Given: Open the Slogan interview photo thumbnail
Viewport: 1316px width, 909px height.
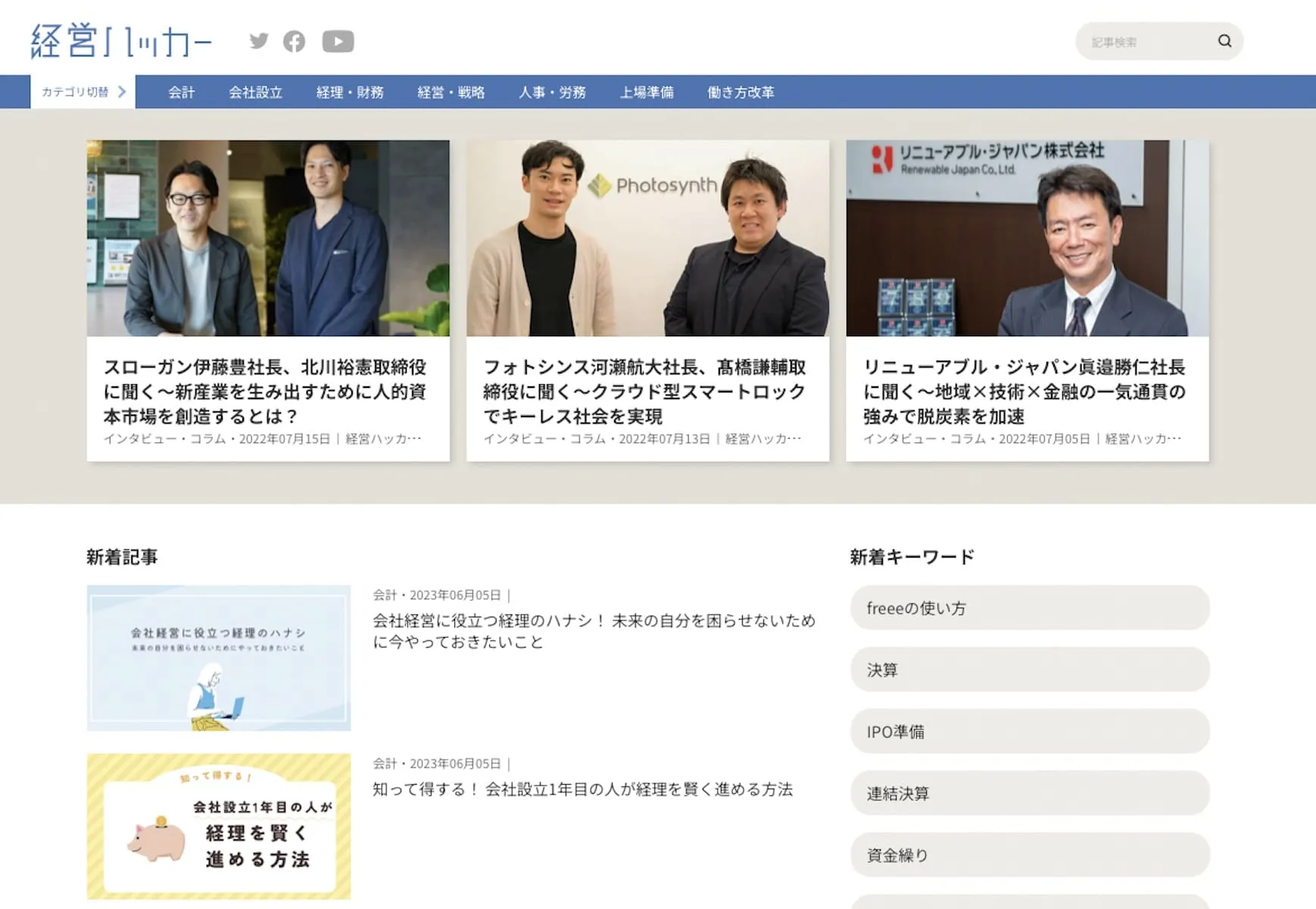Looking at the screenshot, I should tap(268, 238).
